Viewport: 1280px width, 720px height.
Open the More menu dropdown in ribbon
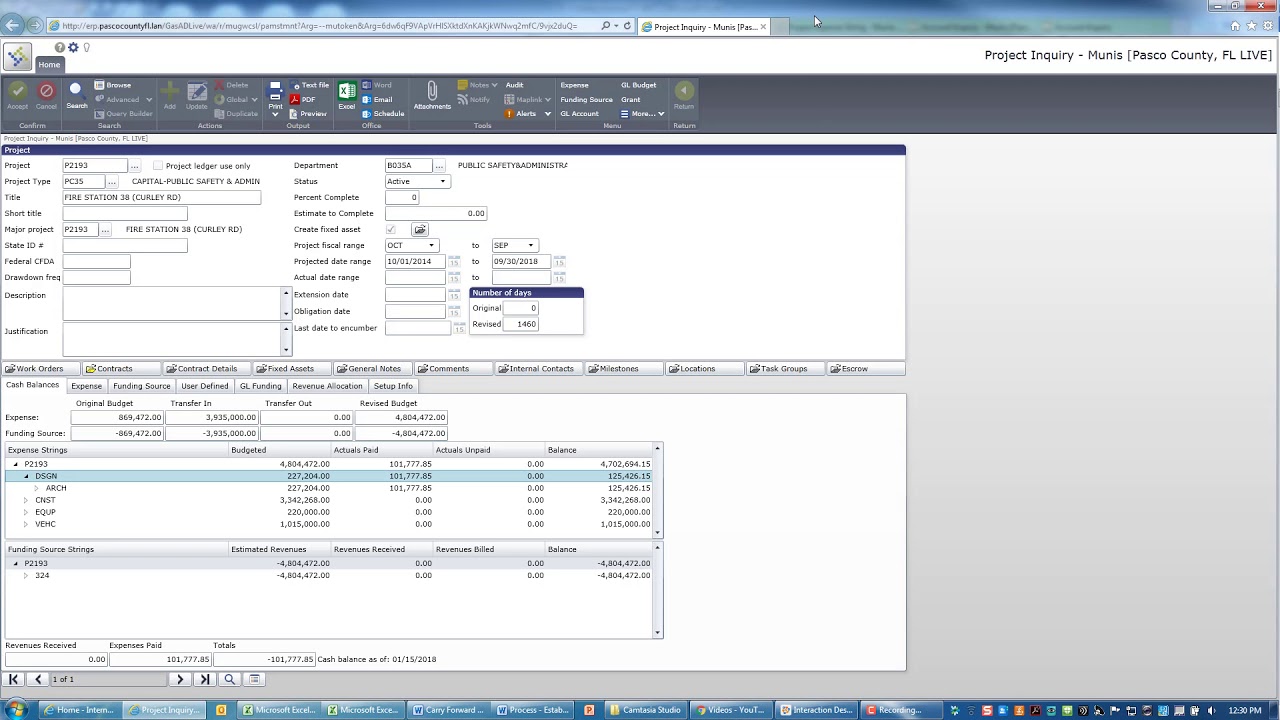click(x=641, y=113)
